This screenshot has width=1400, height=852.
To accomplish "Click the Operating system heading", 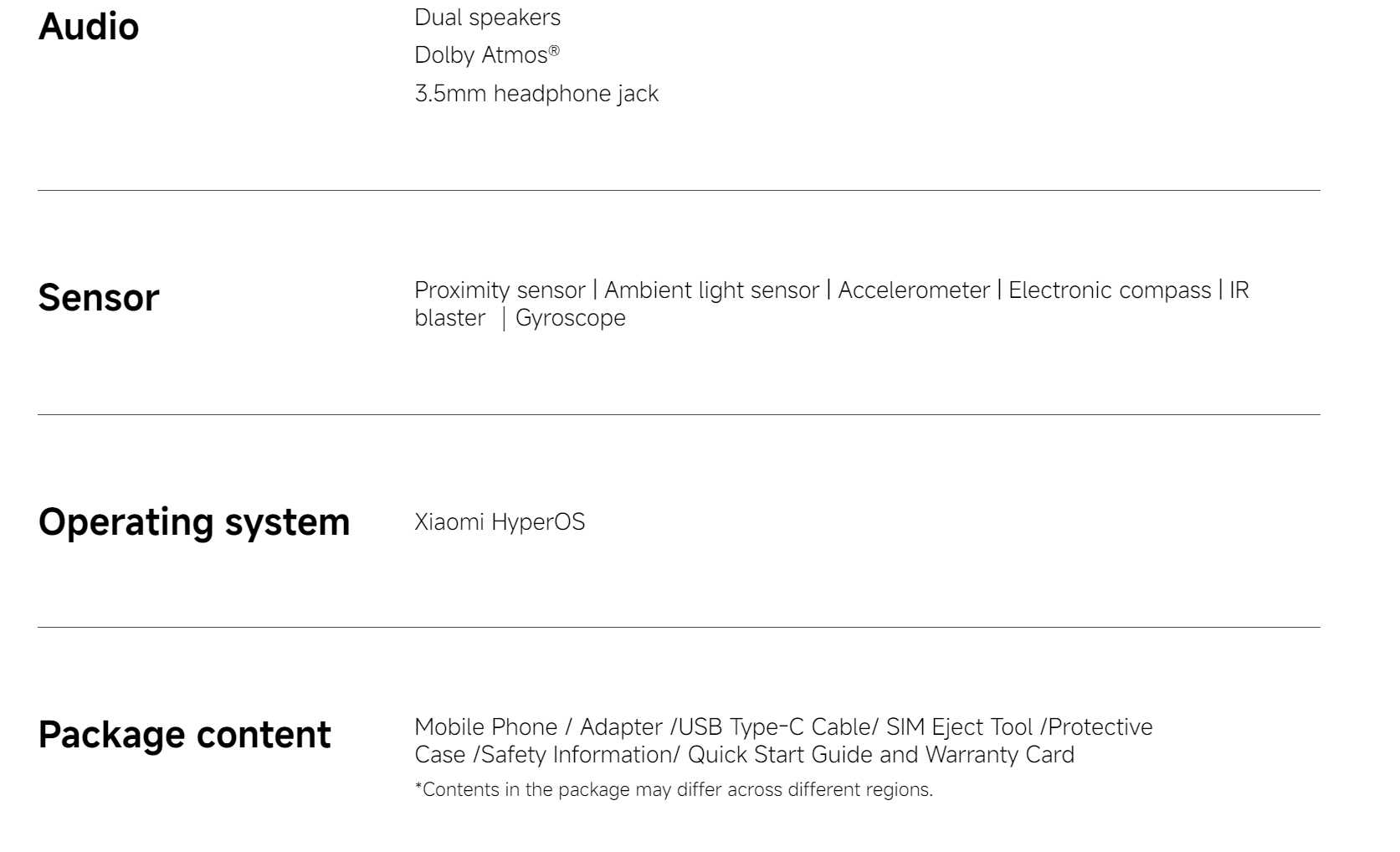I will [x=193, y=522].
